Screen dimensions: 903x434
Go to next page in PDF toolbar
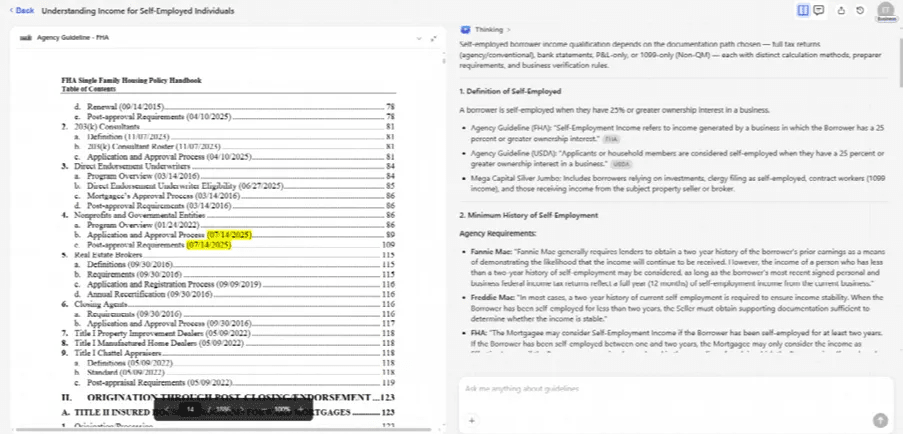242,409
